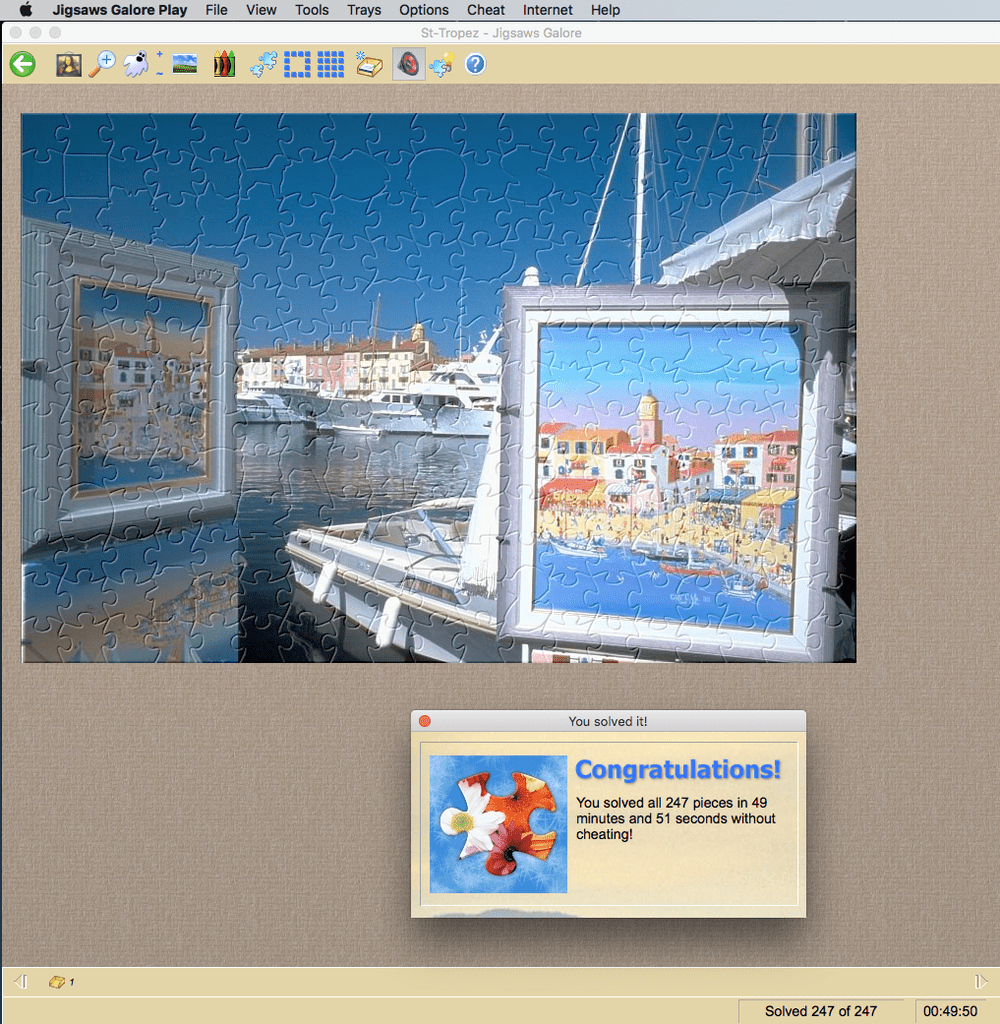The width and height of the screenshot is (1000, 1024).
Task: Open help with the question mark icon
Action: [475, 65]
